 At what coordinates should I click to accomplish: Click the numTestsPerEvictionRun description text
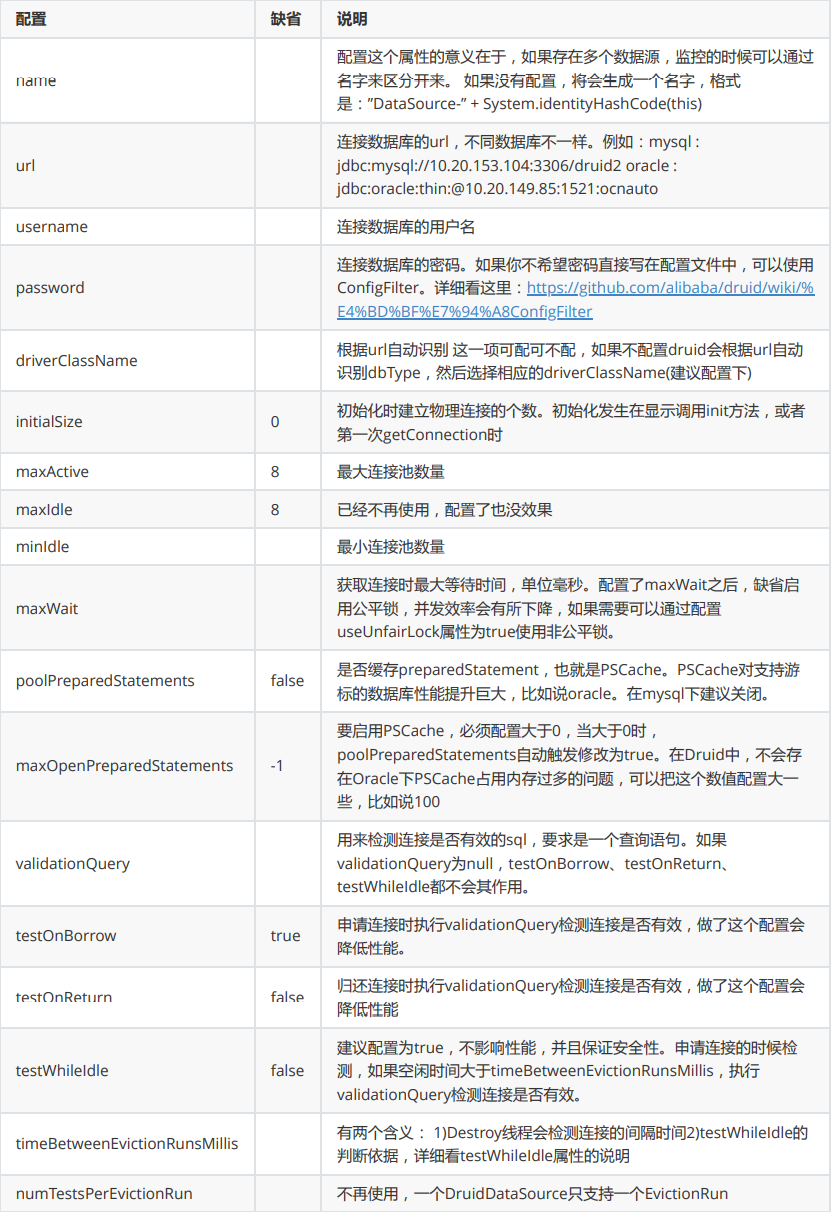coord(533,1193)
